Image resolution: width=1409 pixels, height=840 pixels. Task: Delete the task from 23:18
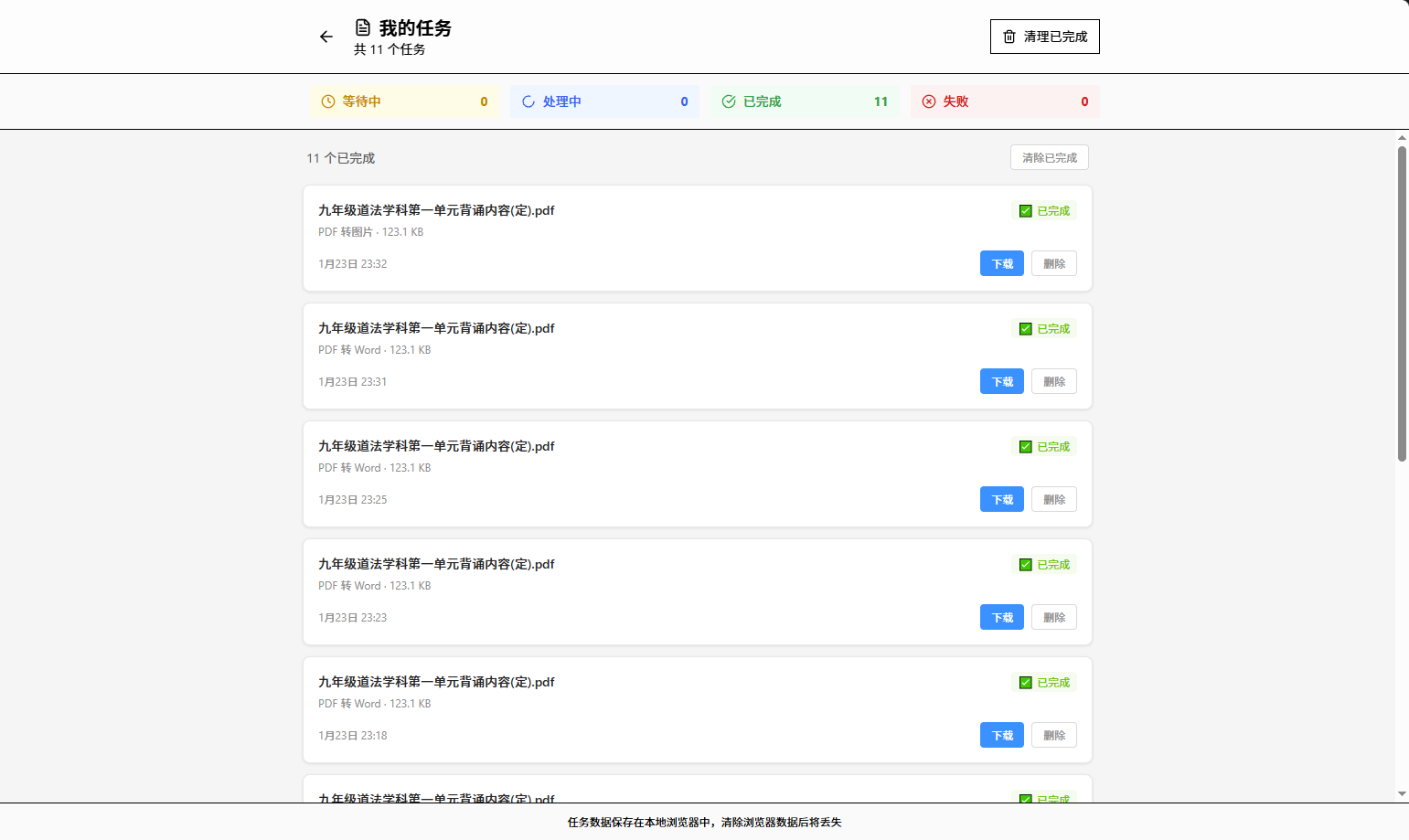point(1053,736)
